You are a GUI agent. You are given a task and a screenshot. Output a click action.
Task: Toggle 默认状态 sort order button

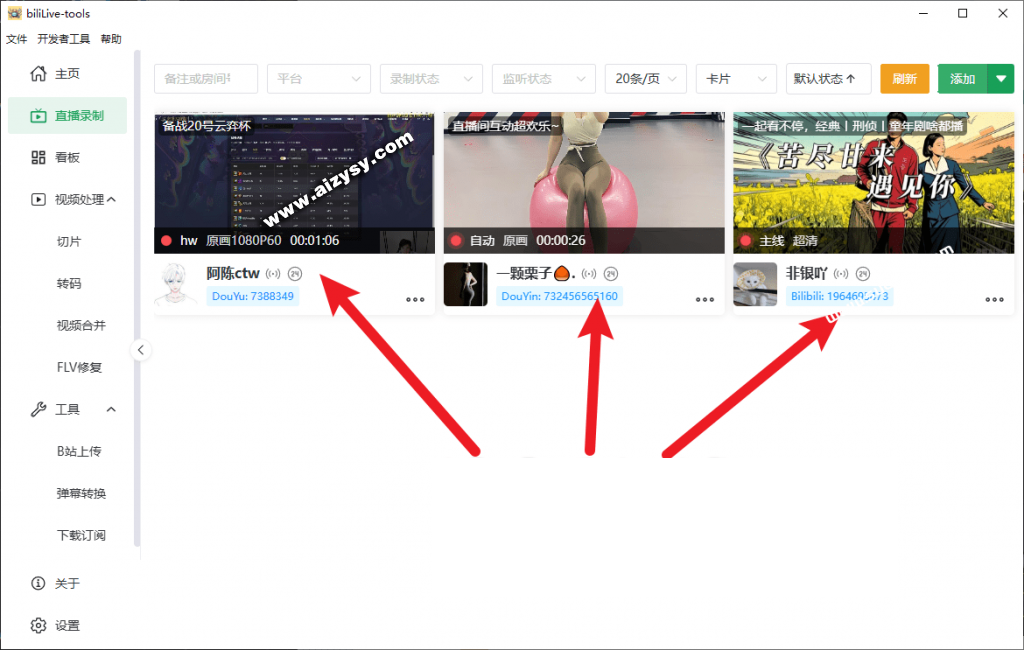tap(828, 79)
